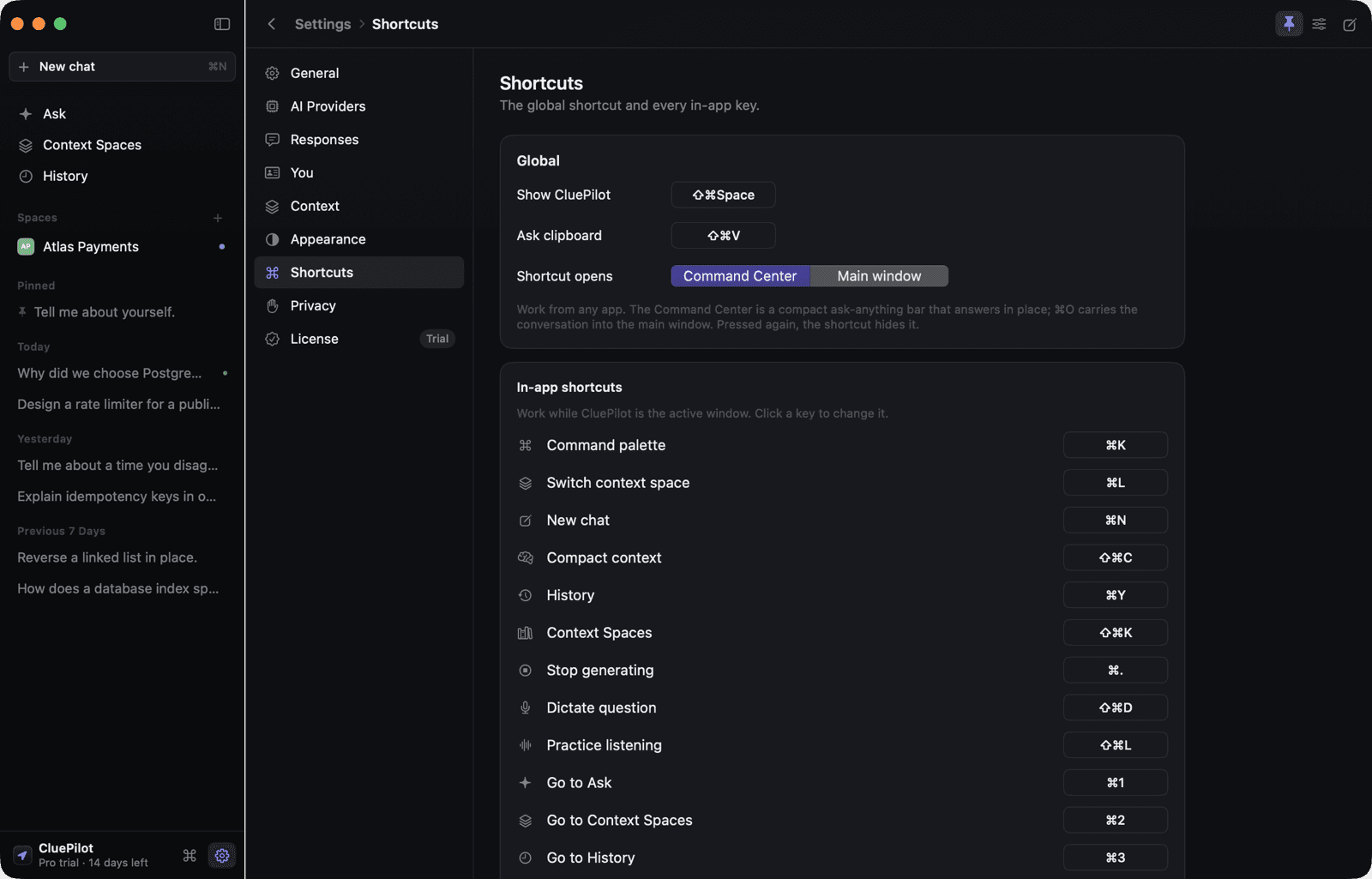1372x879 pixels.
Task: Edit the Switch context space shortcut key
Action: pyautogui.click(x=1115, y=483)
